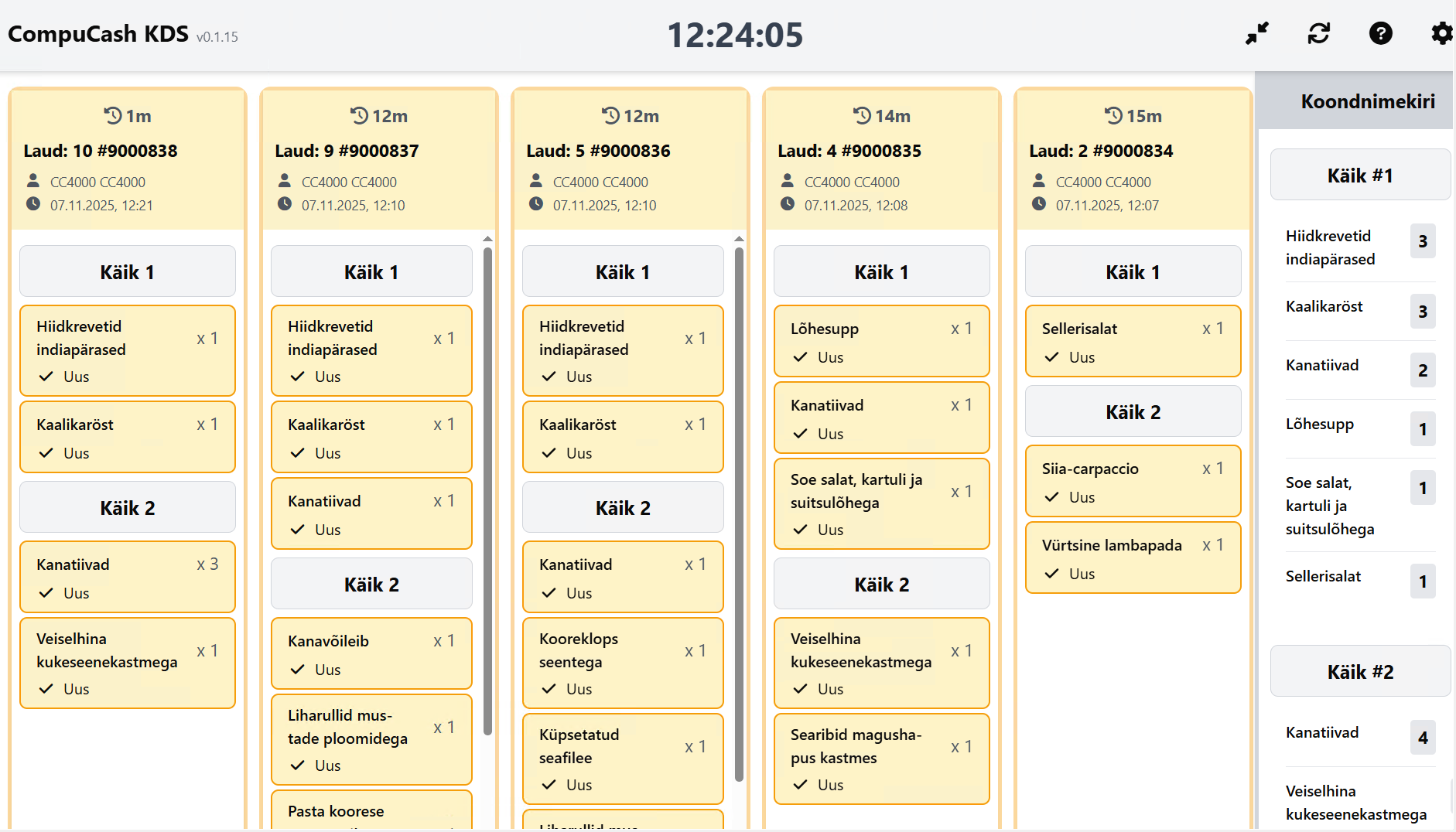
Task: Click the elapsed timer icon on Laud 2
Action: (1113, 116)
